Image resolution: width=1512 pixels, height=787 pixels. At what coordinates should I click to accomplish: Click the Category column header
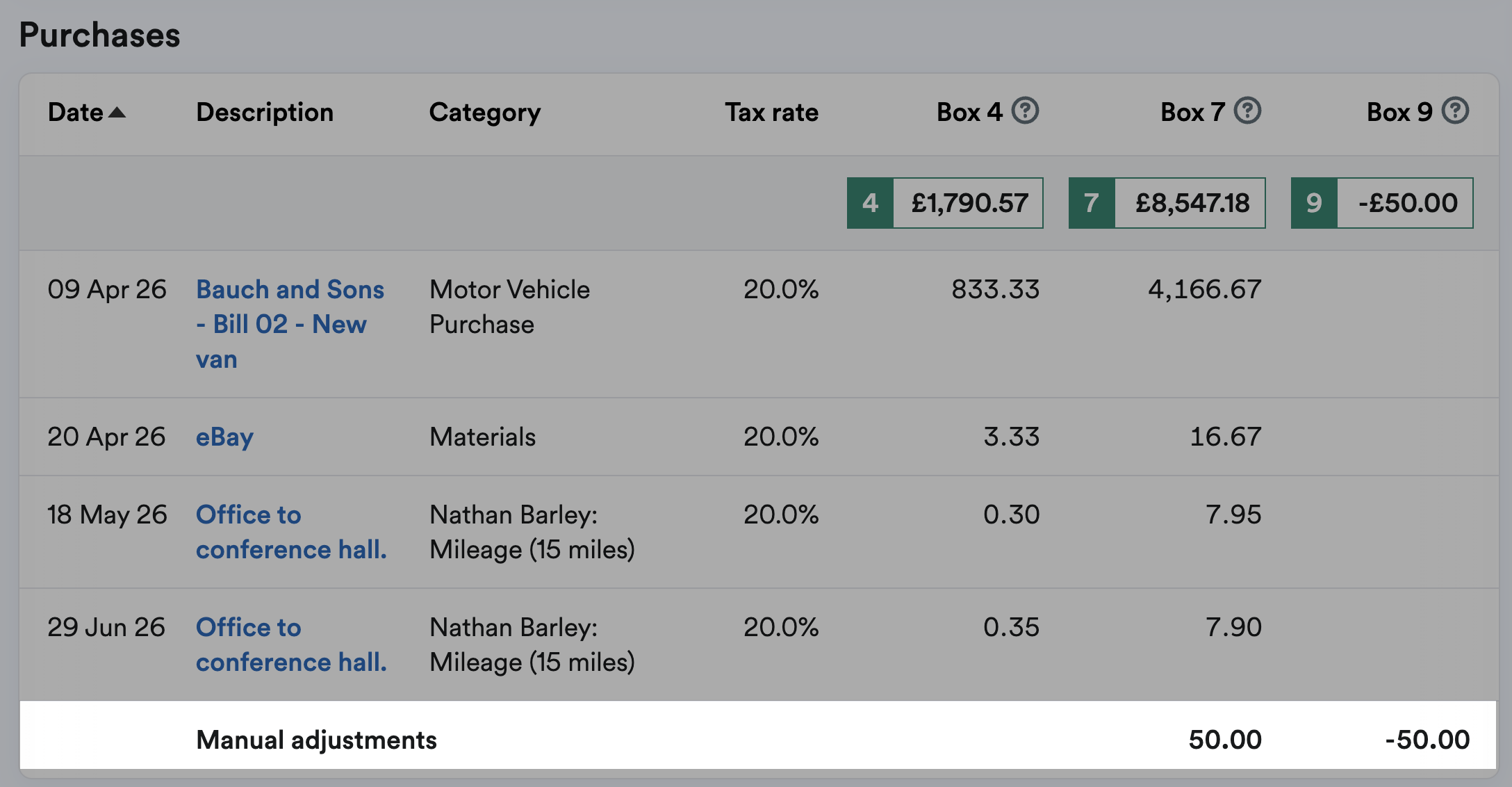(x=484, y=113)
